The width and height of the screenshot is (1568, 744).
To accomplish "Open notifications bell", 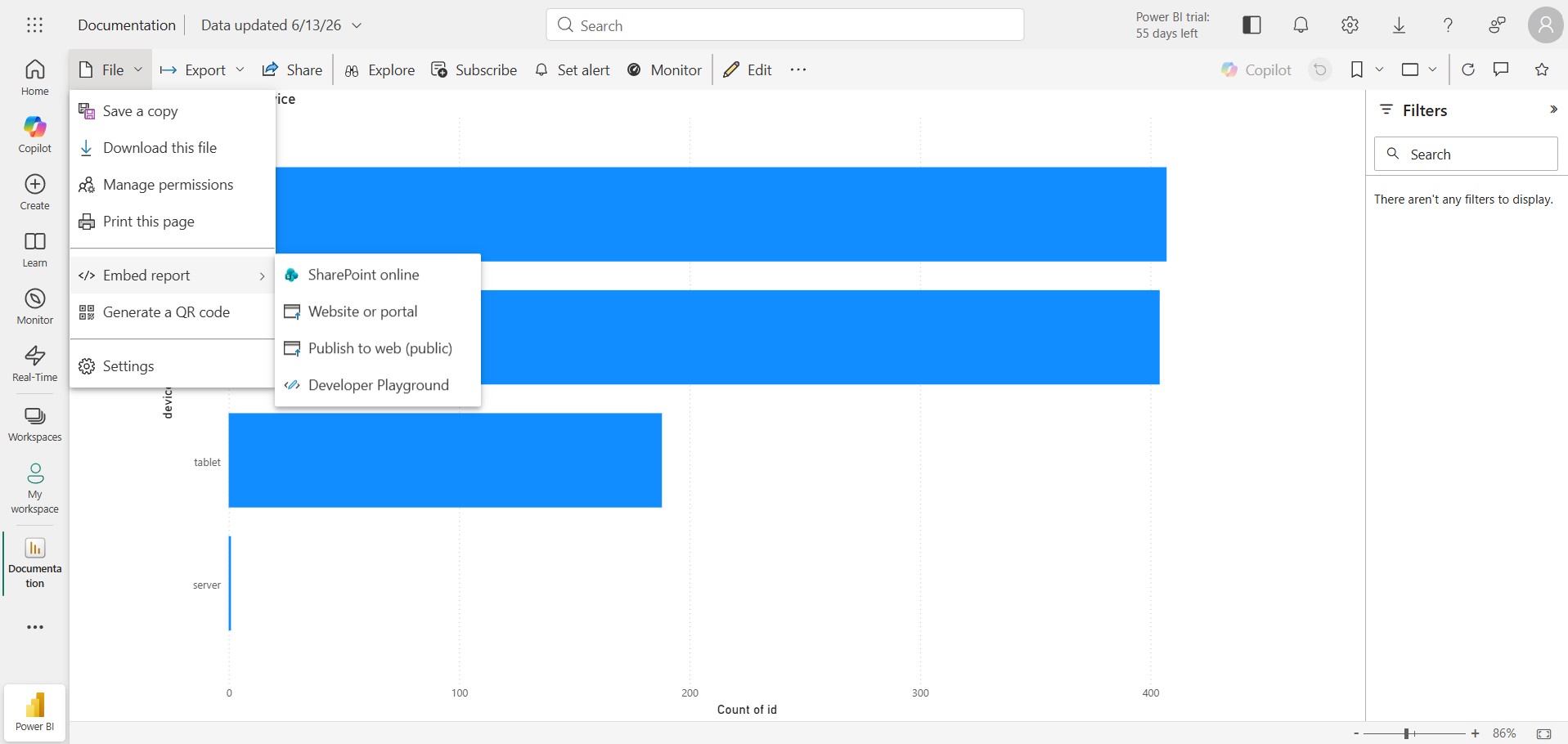I will coord(1301,25).
